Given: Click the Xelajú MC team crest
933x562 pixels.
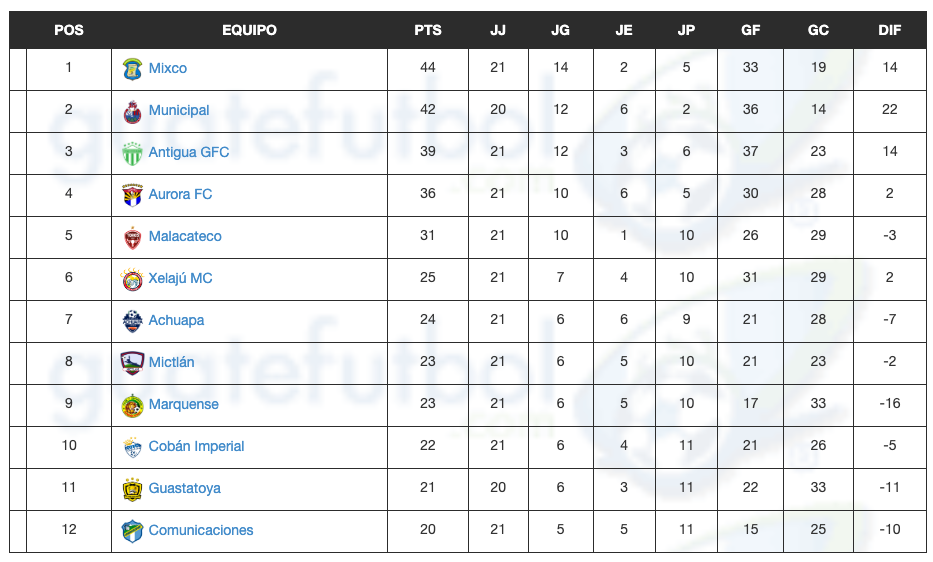Looking at the screenshot, I should [x=132, y=279].
